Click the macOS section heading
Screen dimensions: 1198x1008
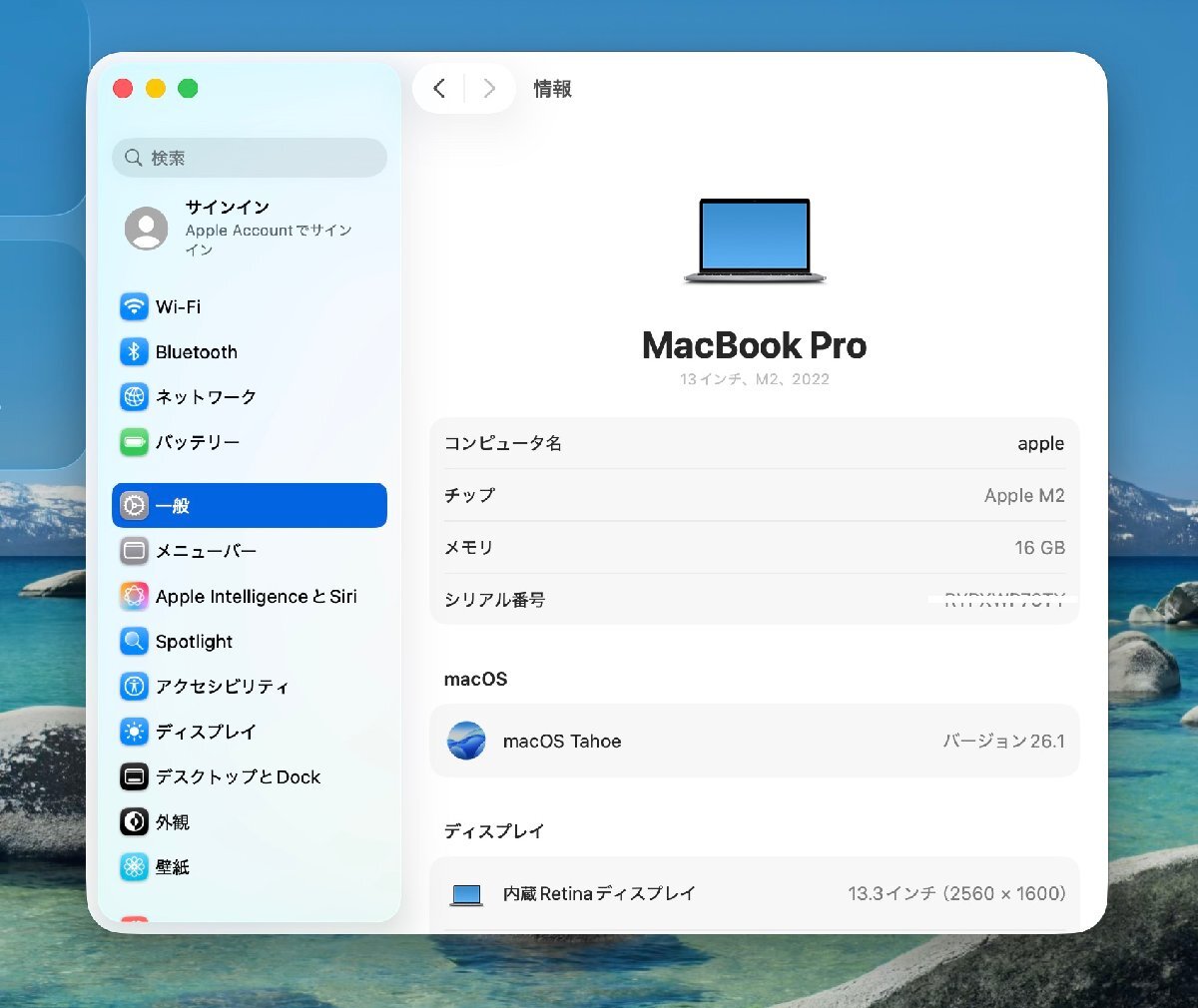pos(475,679)
